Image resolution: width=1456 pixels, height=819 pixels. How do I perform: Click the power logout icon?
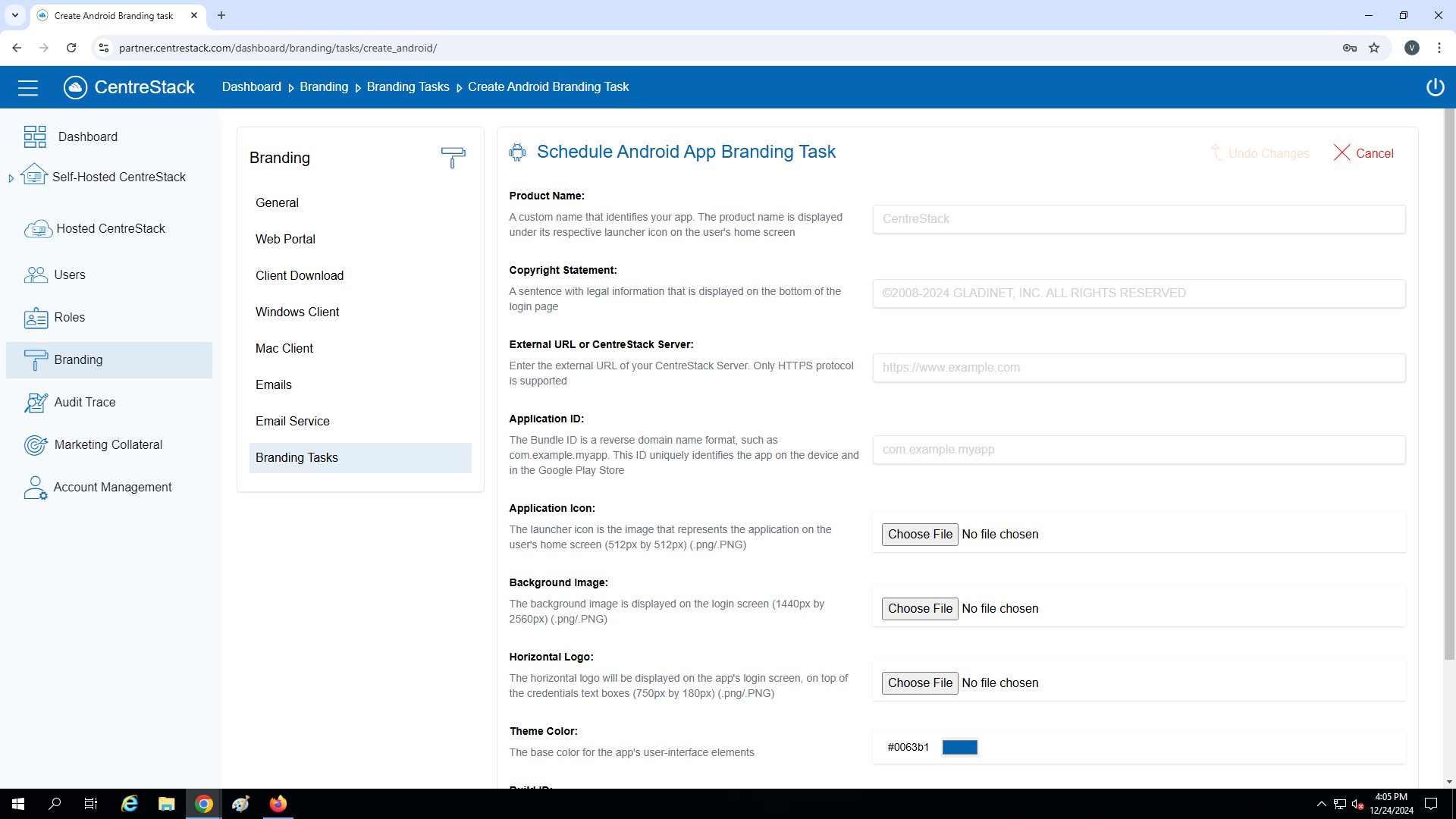pos(1435,87)
